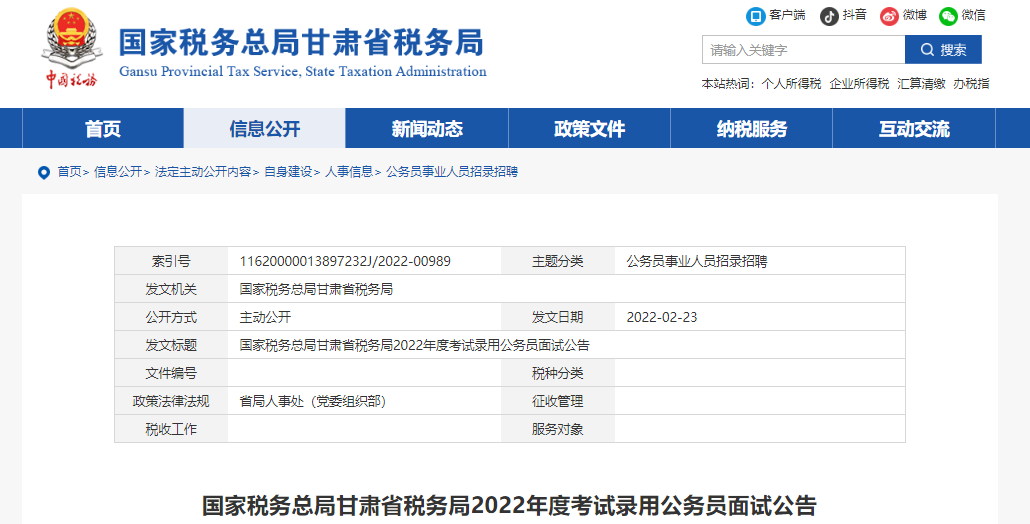Click the 本站热词 label
Image resolution: width=1030 pixels, height=524 pixels.
tap(727, 84)
